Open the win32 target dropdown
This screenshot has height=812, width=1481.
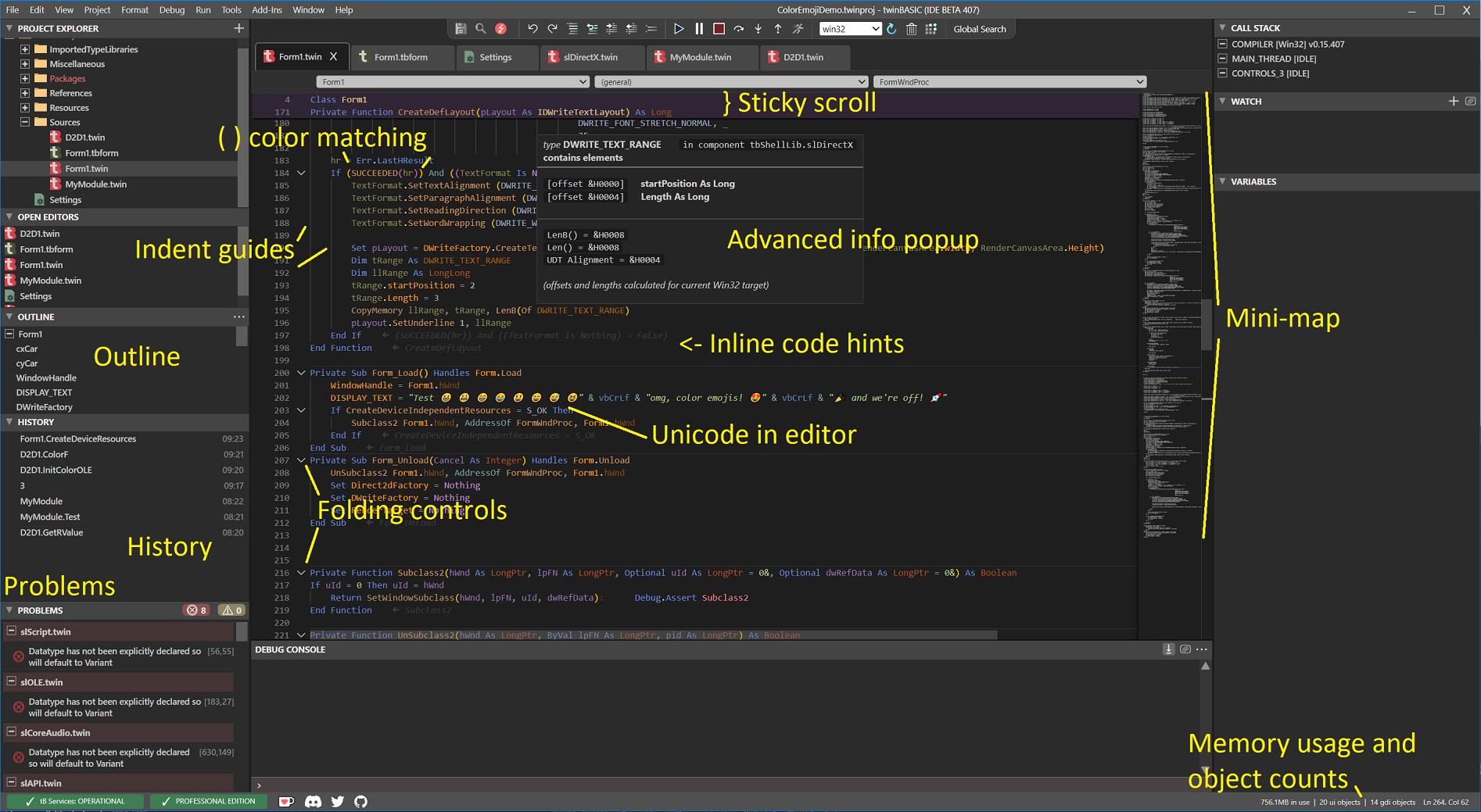850,29
